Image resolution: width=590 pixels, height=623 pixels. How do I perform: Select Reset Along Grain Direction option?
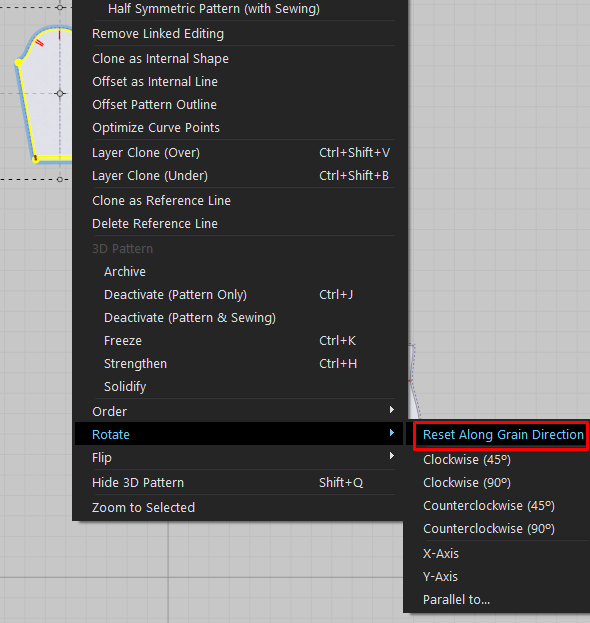pyautogui.click(x=502, y=435)
